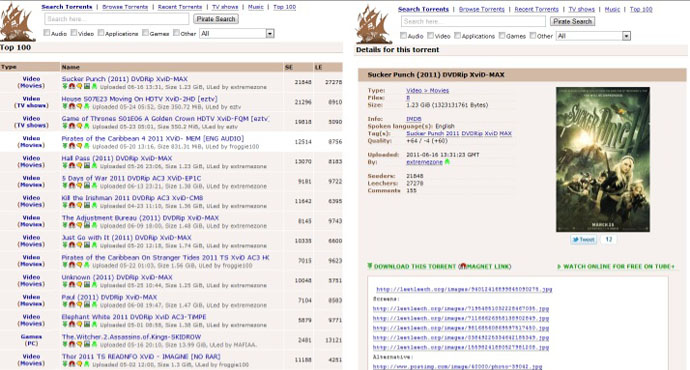This screenshot has width=690, height=370.
Task: Click the green trusted icon beside extremezone on details page
Action: (x=448, y=162)
